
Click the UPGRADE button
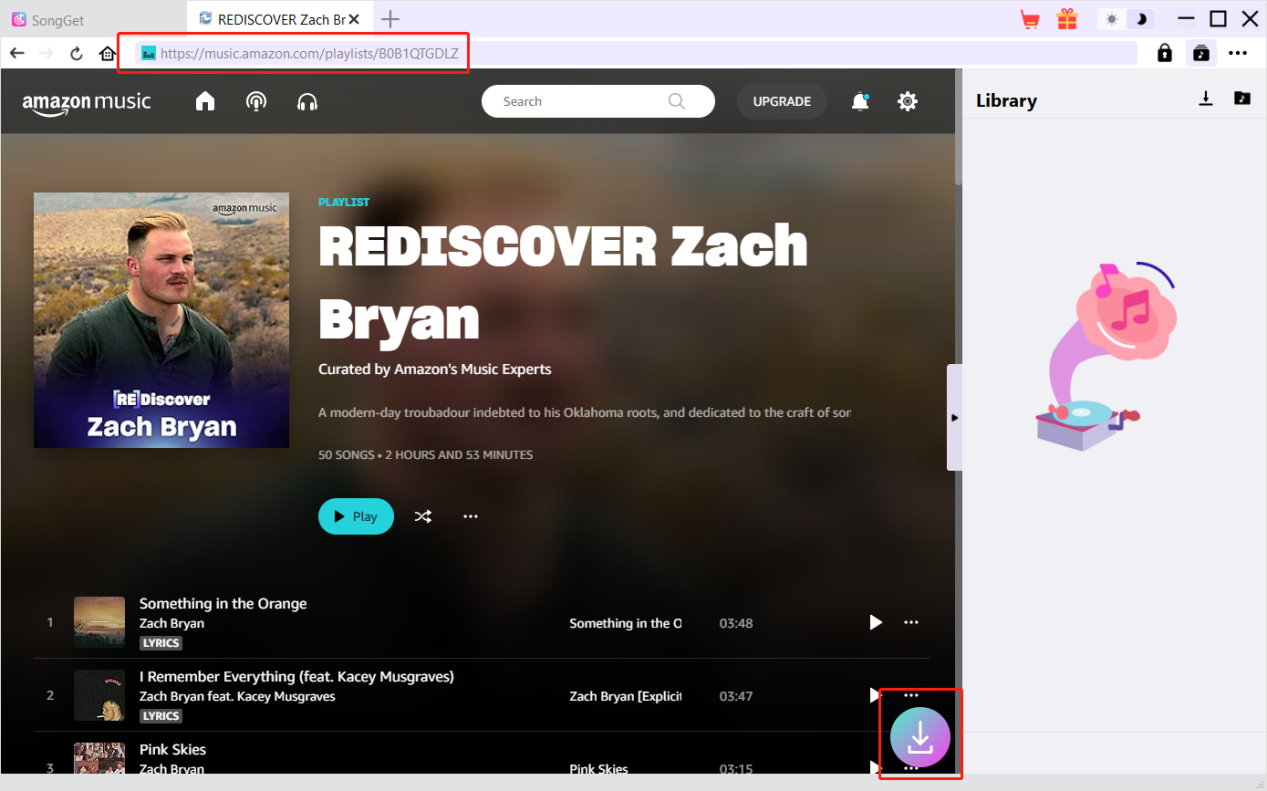click(x=781, y=101)
